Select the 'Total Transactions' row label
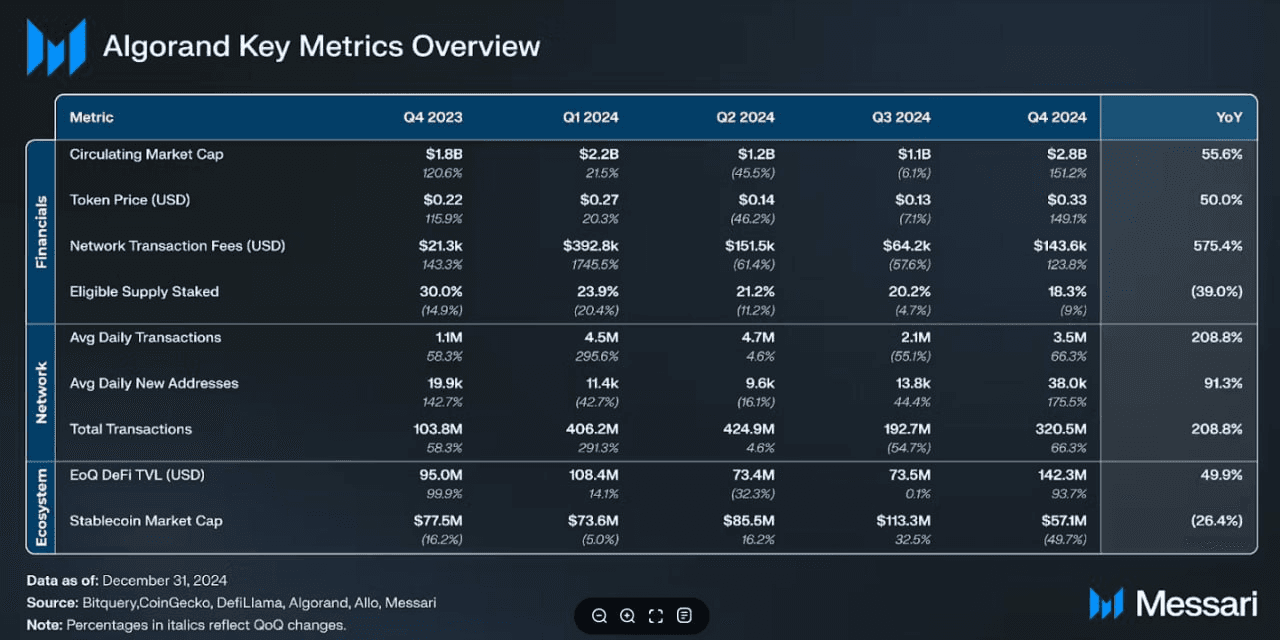The height and width of the screenshot is (640, 1280). coord(131,429)
